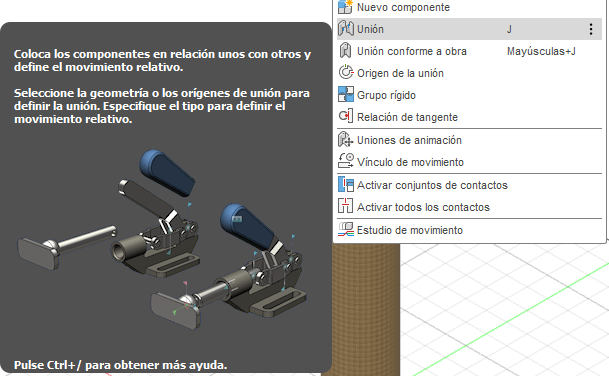Click the Activar todos los contactos icon
Image resolution: width=609 pixels, height=376 pixels.
[x=345, y=206]
